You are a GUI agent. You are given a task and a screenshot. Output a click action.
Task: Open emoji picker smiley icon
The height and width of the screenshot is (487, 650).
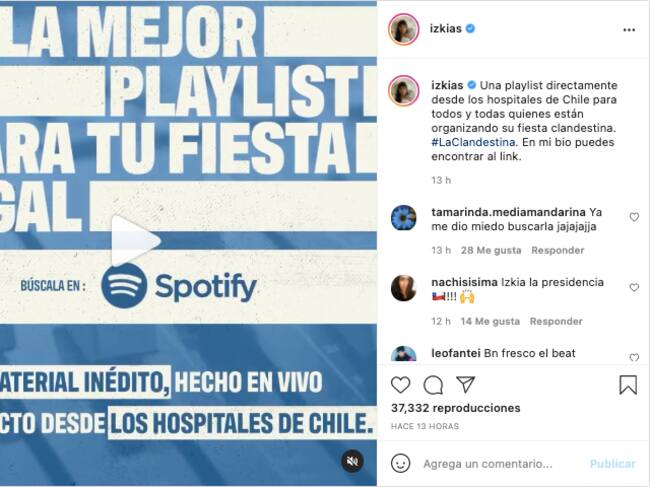click(x=400, y=463)
